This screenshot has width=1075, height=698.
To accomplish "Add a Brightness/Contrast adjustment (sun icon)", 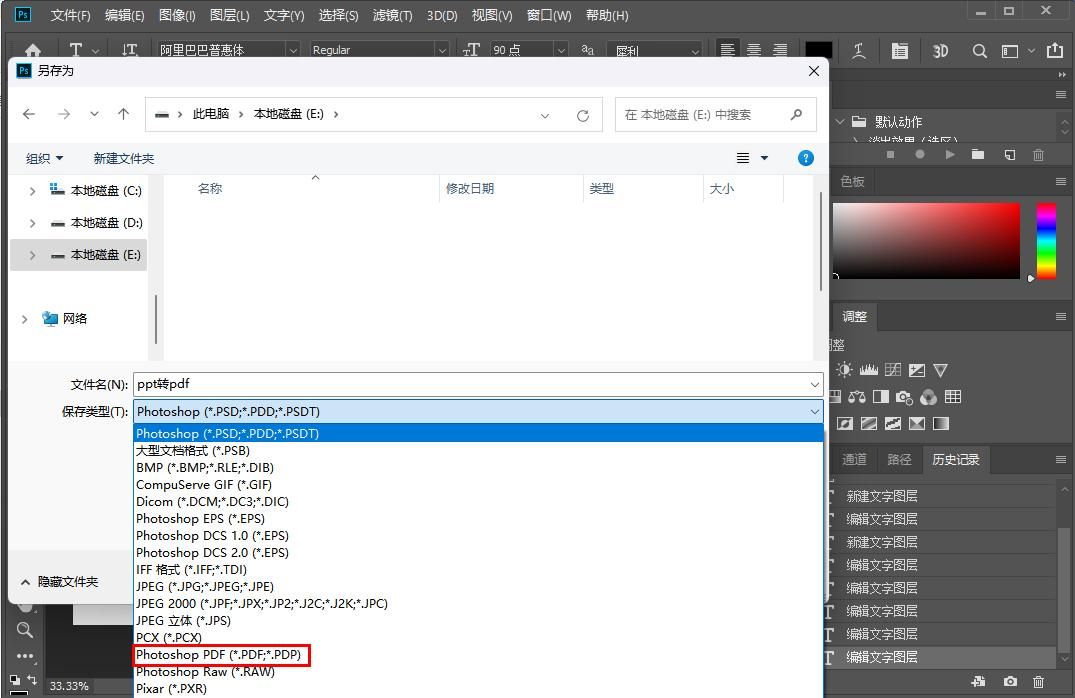I will pos(844,370).
